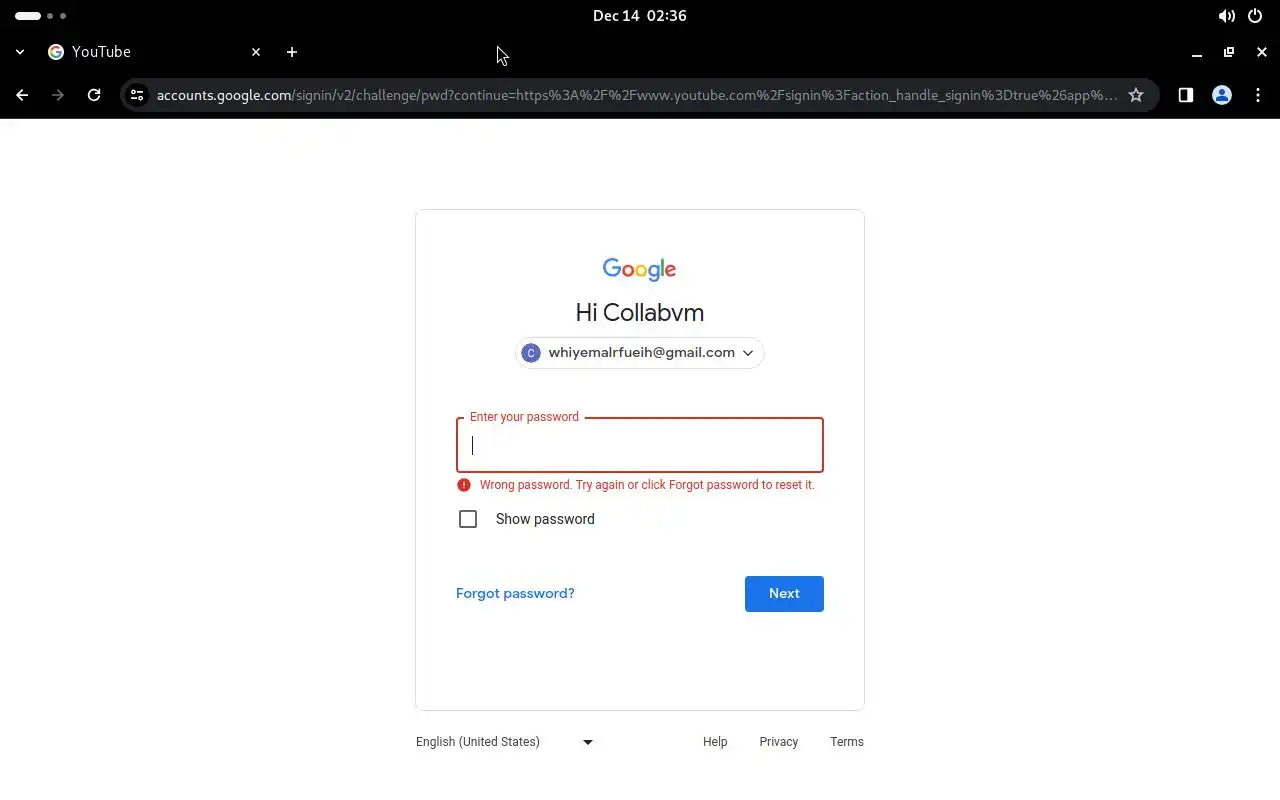Open the system power menu icon

[x=1255, y=16]
